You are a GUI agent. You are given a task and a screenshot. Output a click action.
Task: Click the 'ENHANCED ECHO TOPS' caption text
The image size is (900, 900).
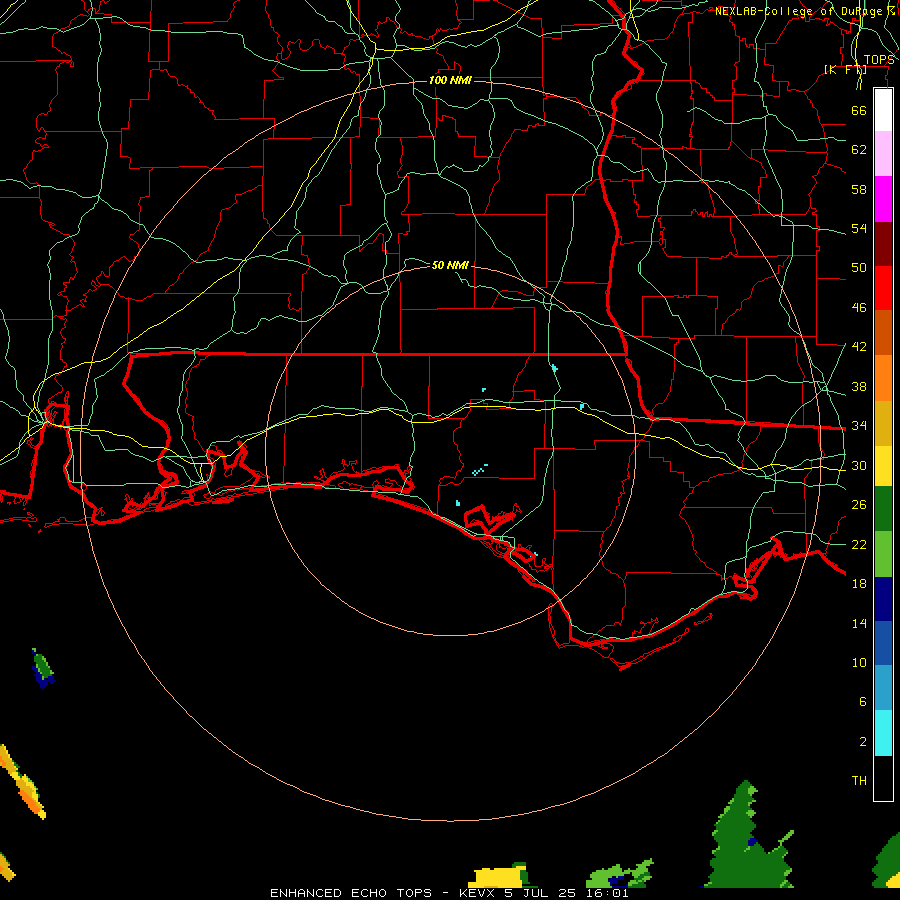pyautogui.click(x=351, y=893)
